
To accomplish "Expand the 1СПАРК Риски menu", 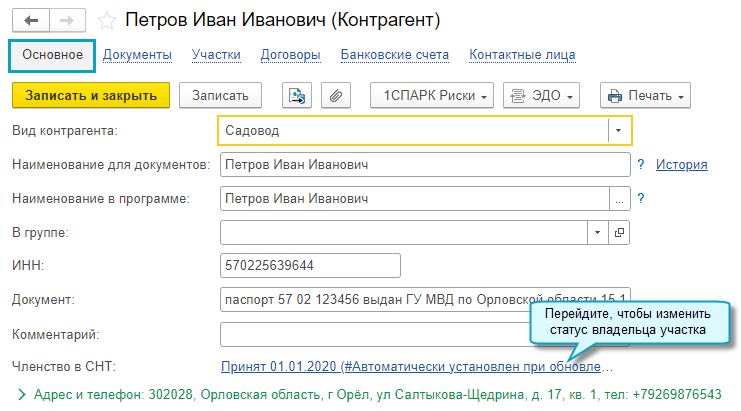I will point(431,95).
